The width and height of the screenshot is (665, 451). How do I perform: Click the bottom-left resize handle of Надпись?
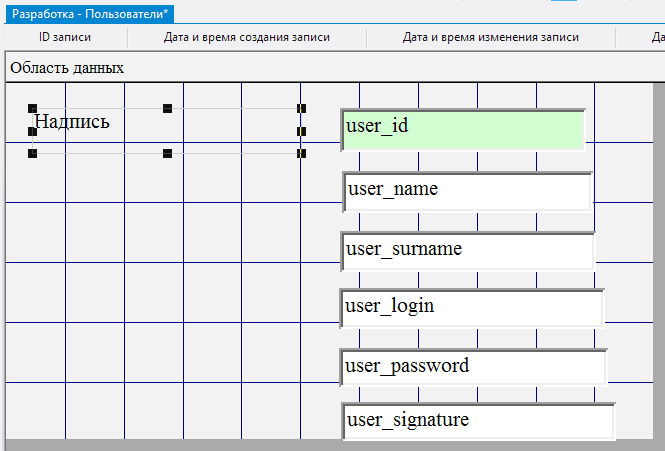pyautogui.click(x=33, y=154)
